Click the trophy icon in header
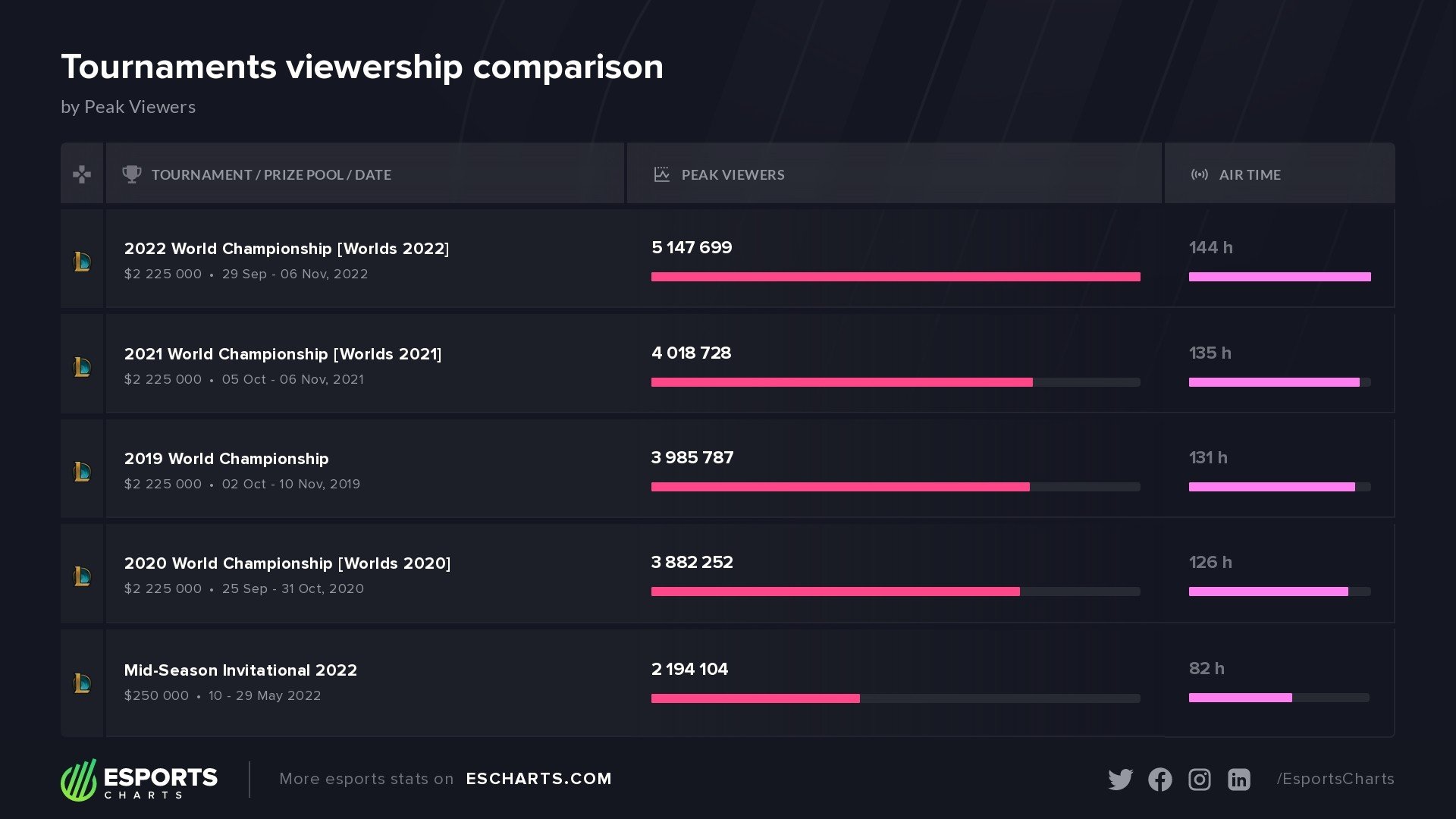The height and width of the screenshot is (819, 1456). tap(132, 174)
